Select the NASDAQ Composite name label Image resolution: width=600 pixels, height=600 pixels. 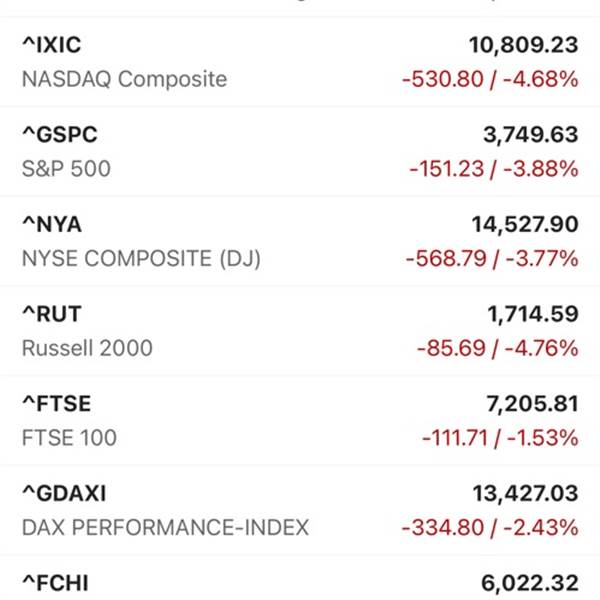tap(124, 79)
